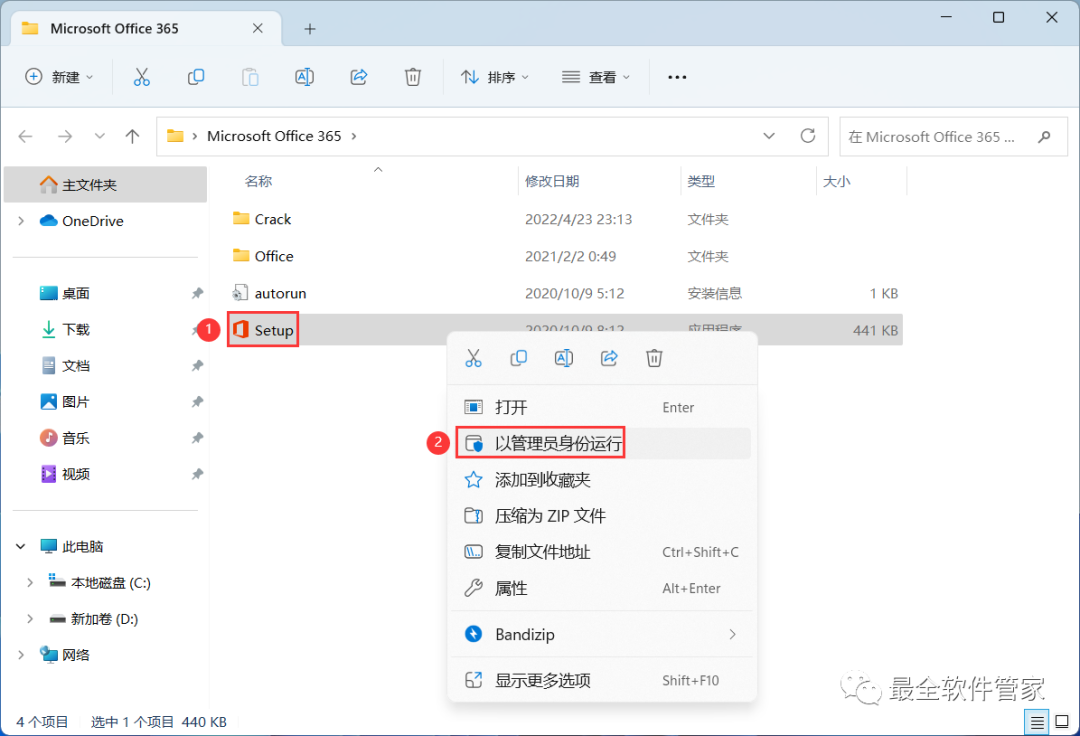This screenshot has width=1080, height=736.
Task: Click the autorun file icon
Action: coord(240,293)
